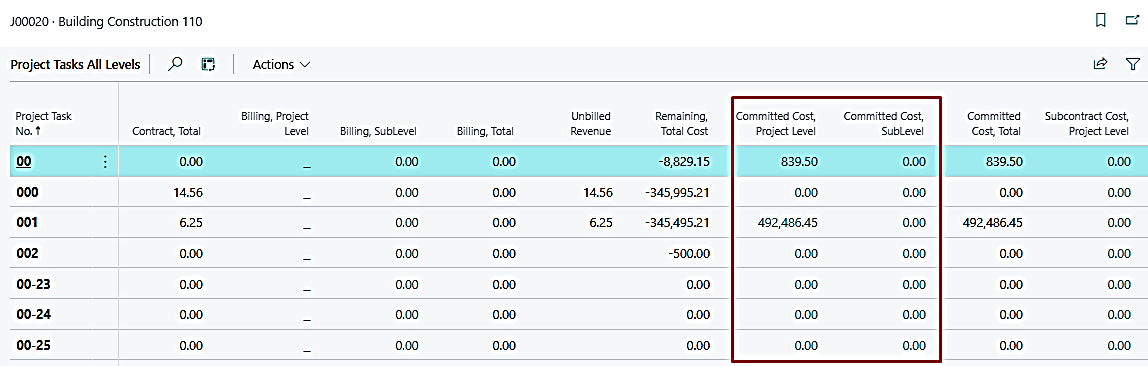
Task: Click the Contract, Total column header
Action: (x=166, y=131)
